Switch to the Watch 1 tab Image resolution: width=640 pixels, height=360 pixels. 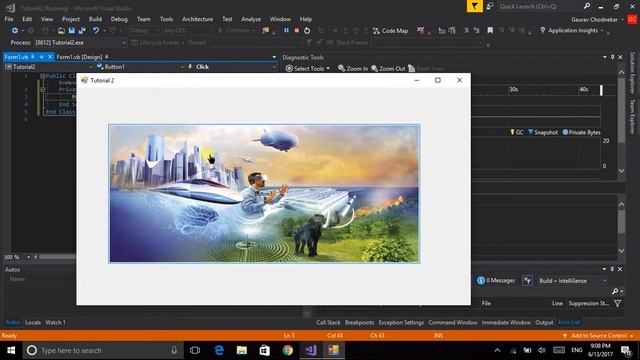tap(55, 322)
